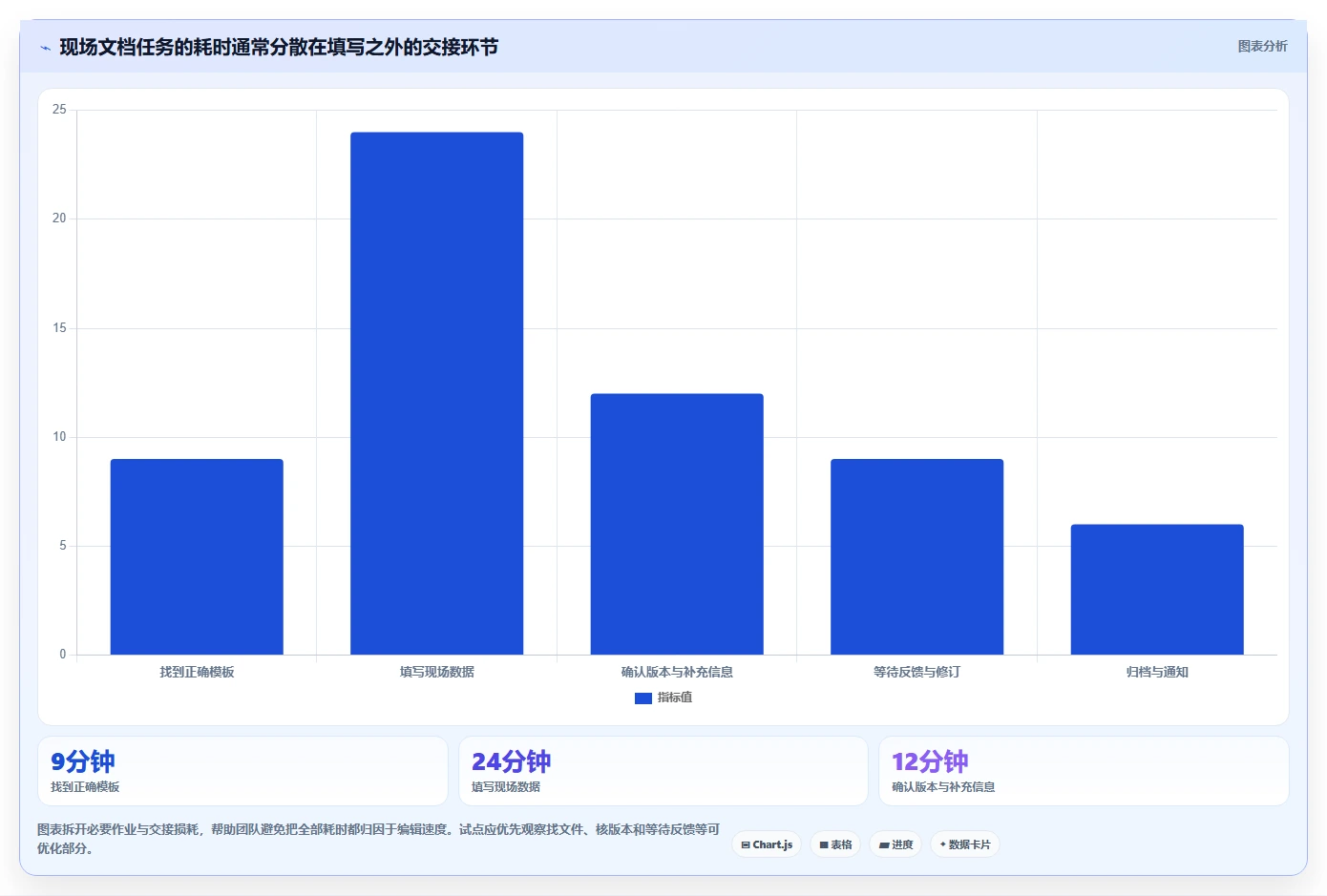Select the 表格 chip
This screenshot has width=1327, height=896.
[835, 844]
